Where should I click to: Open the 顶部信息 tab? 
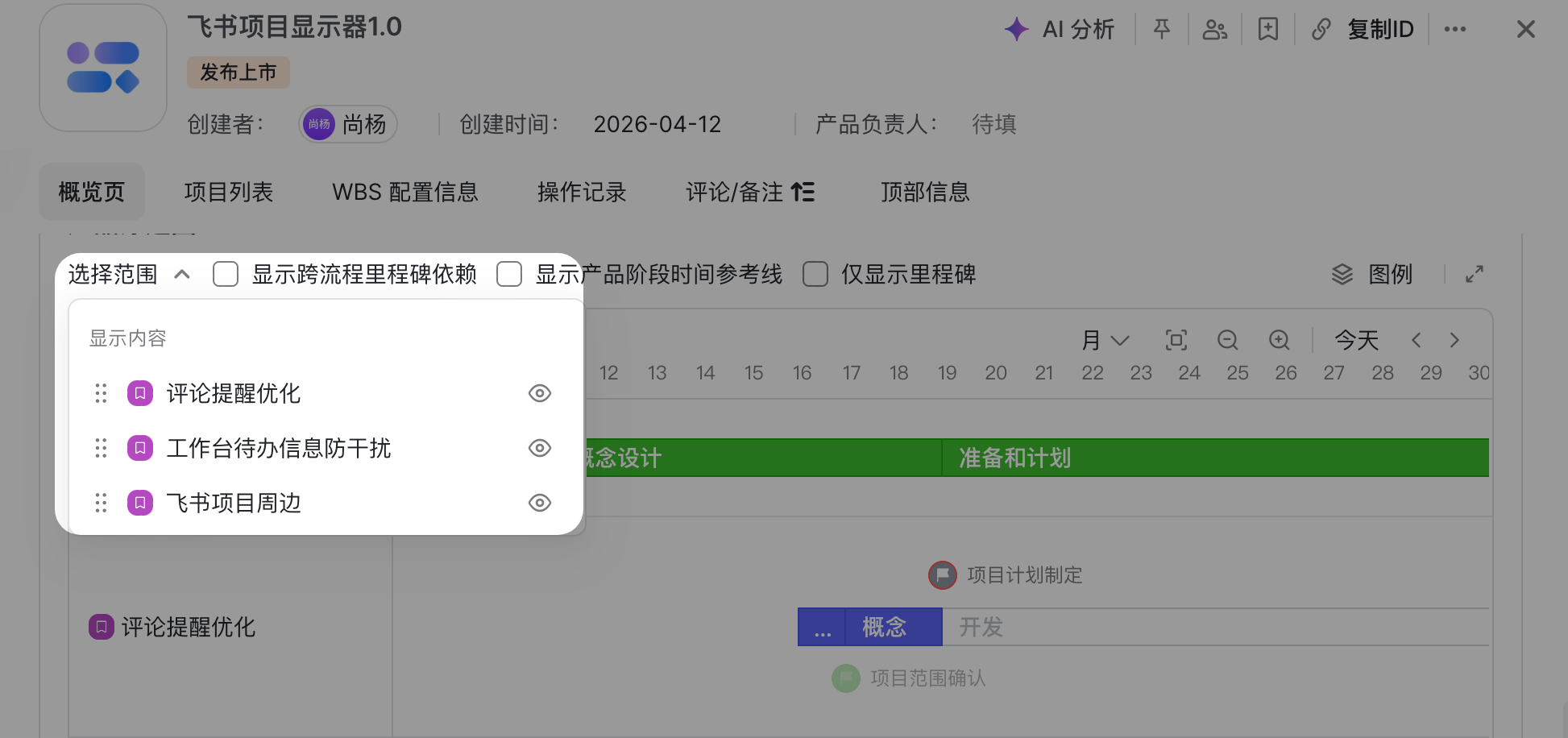pos(925,192)
